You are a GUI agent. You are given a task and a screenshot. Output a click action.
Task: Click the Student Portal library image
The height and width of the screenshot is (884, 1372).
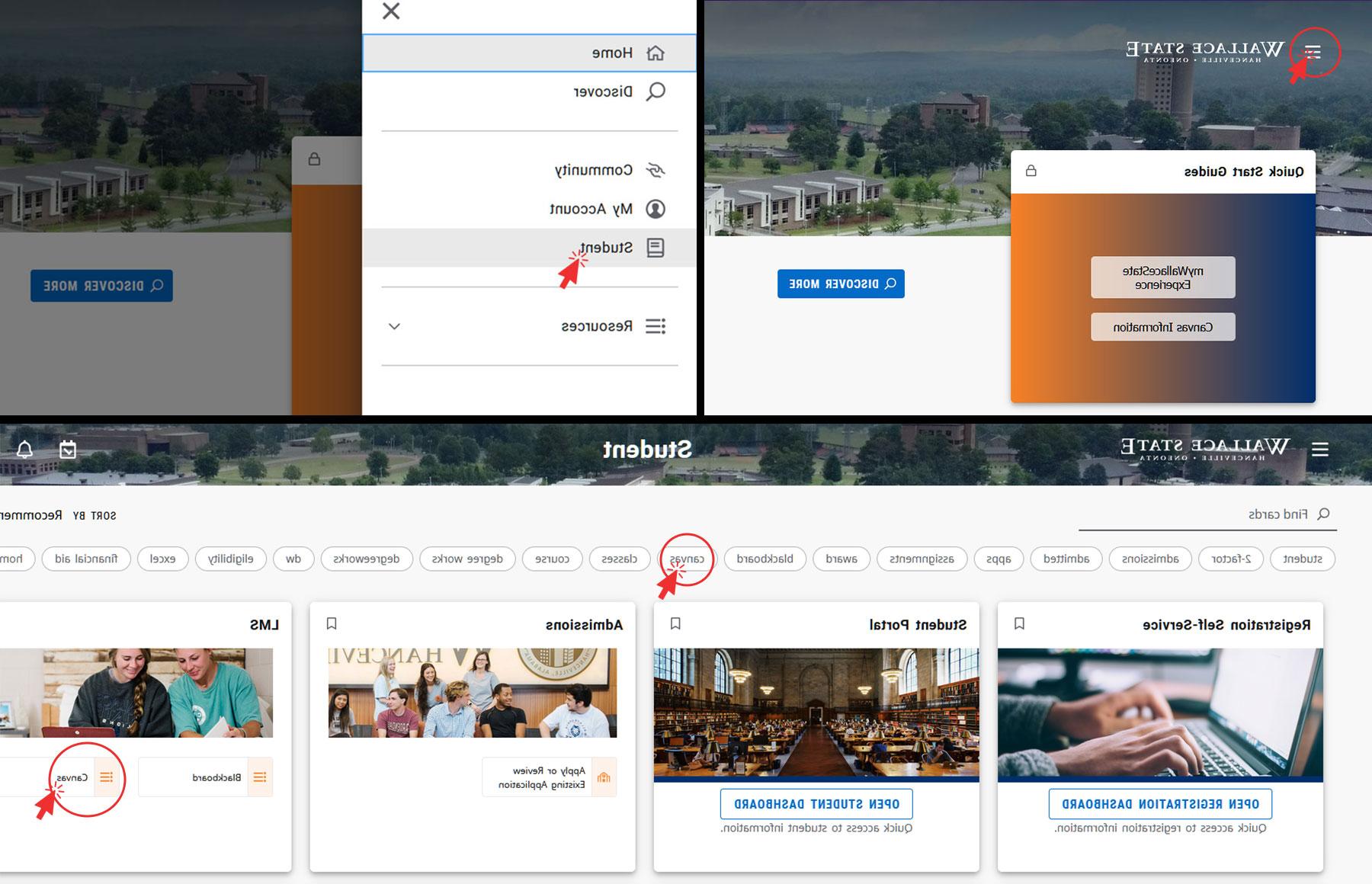point(816,713)
